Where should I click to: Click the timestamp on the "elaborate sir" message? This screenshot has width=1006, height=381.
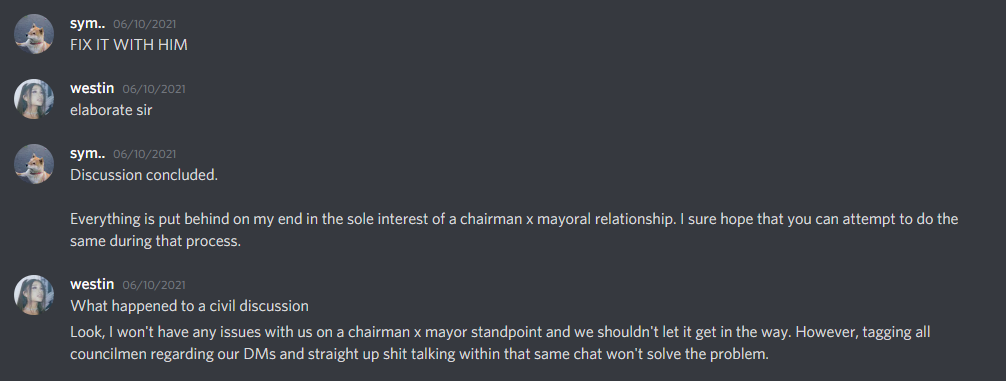[x=153, y=89]
